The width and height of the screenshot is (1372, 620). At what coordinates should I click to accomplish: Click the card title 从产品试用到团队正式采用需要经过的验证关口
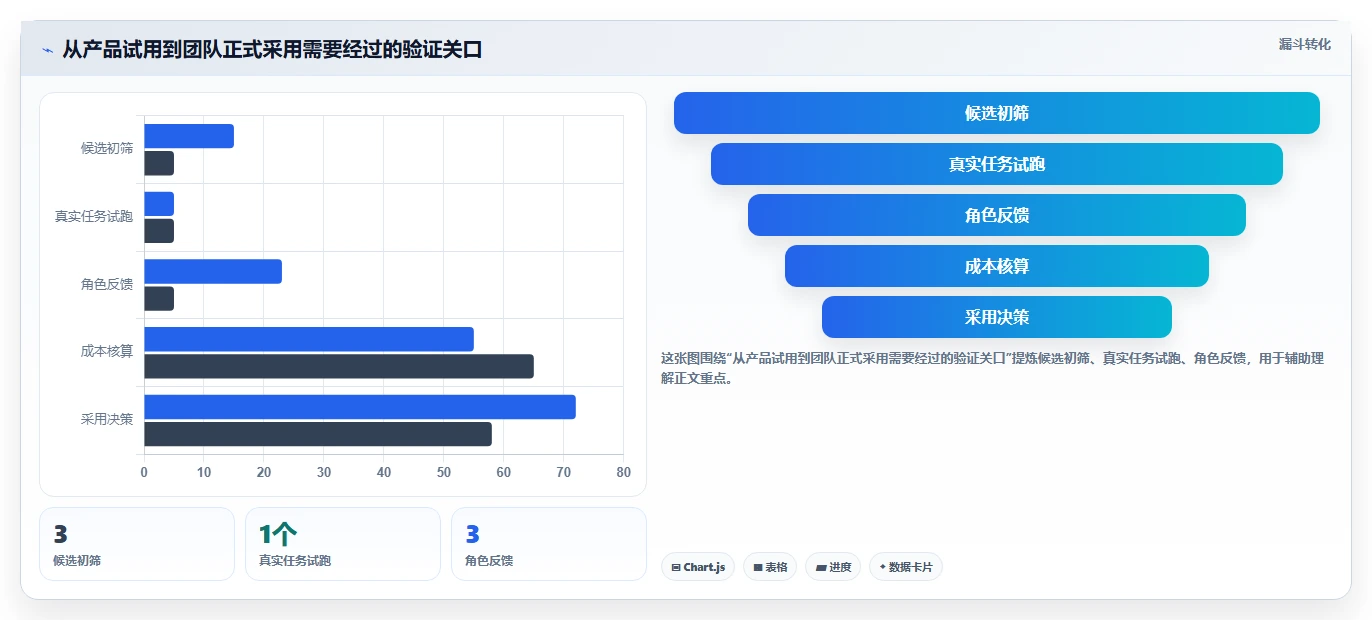click(272, 49)
